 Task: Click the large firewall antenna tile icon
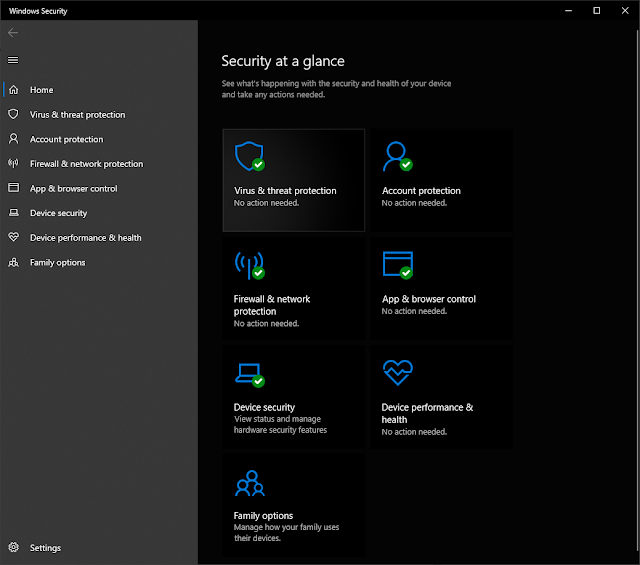pyautogui.click(x=249, y=265)
